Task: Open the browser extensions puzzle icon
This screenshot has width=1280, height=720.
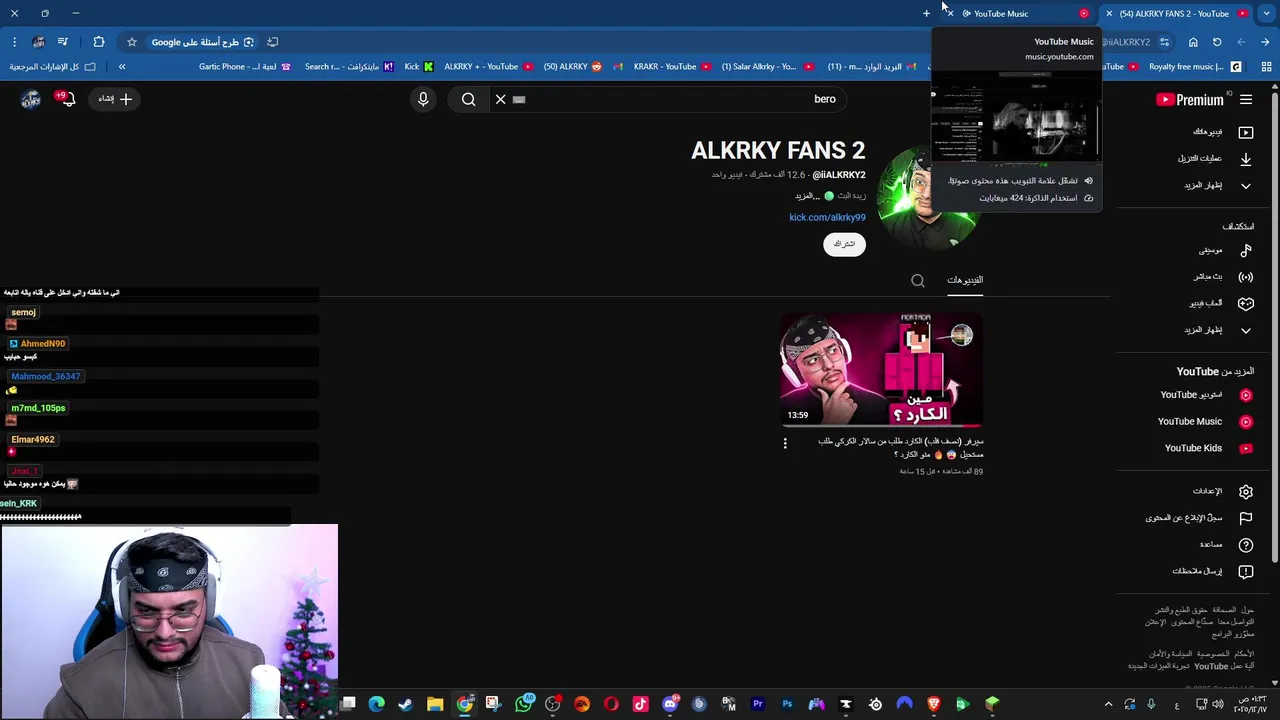Action: [98, 42]
